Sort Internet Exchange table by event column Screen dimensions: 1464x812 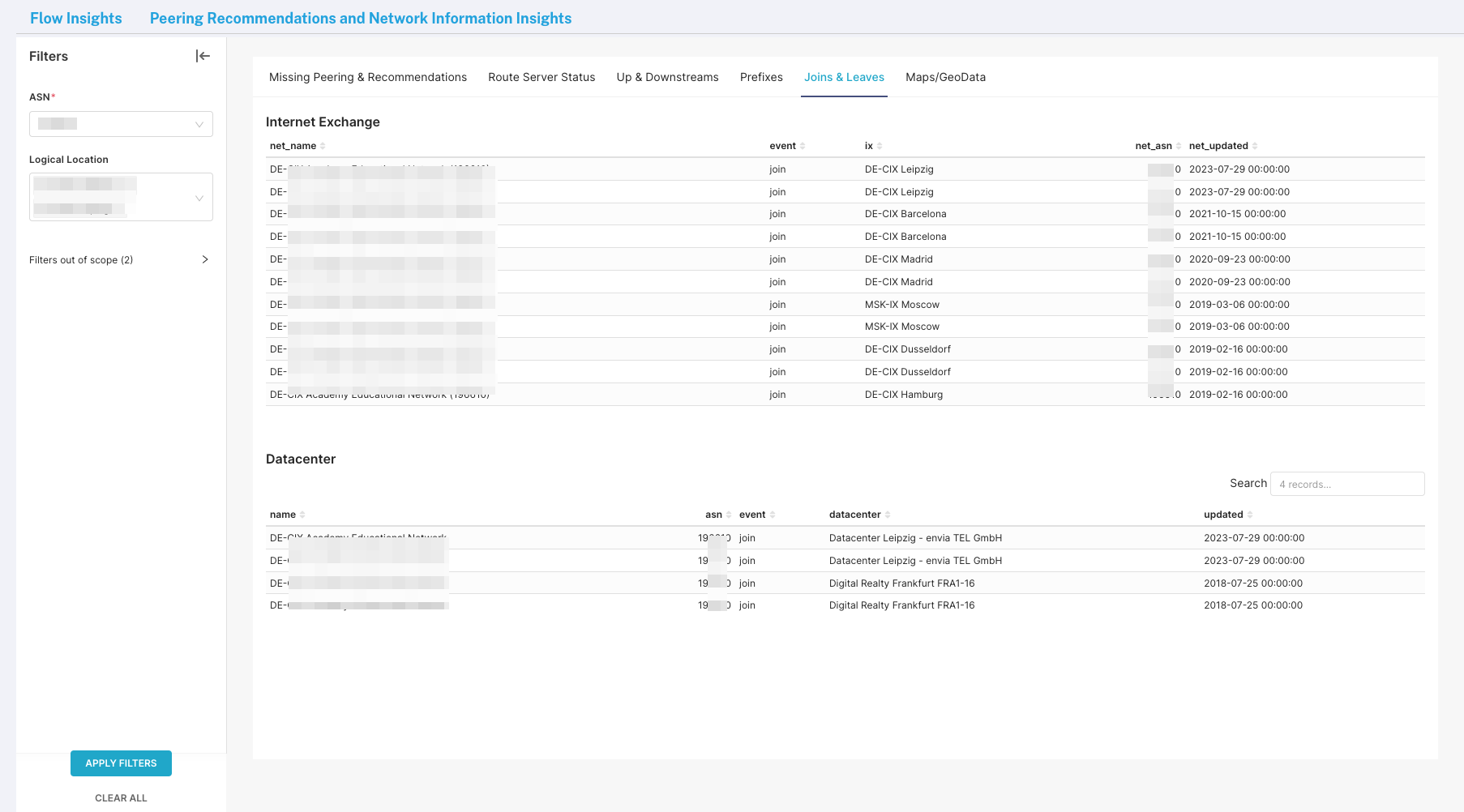(787, 146)
